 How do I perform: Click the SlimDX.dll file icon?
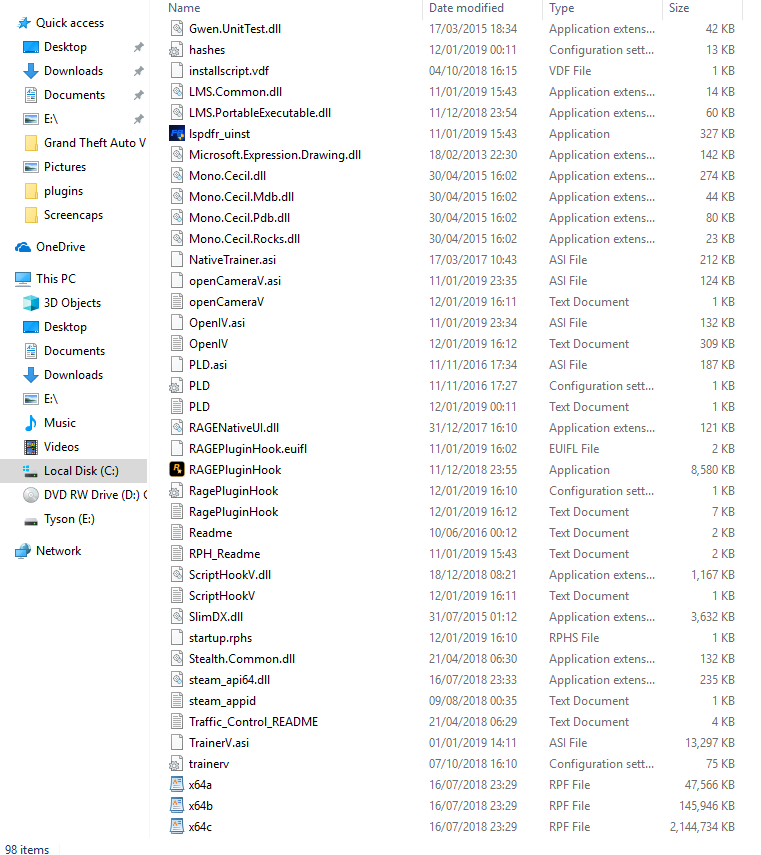pos(177,616)
